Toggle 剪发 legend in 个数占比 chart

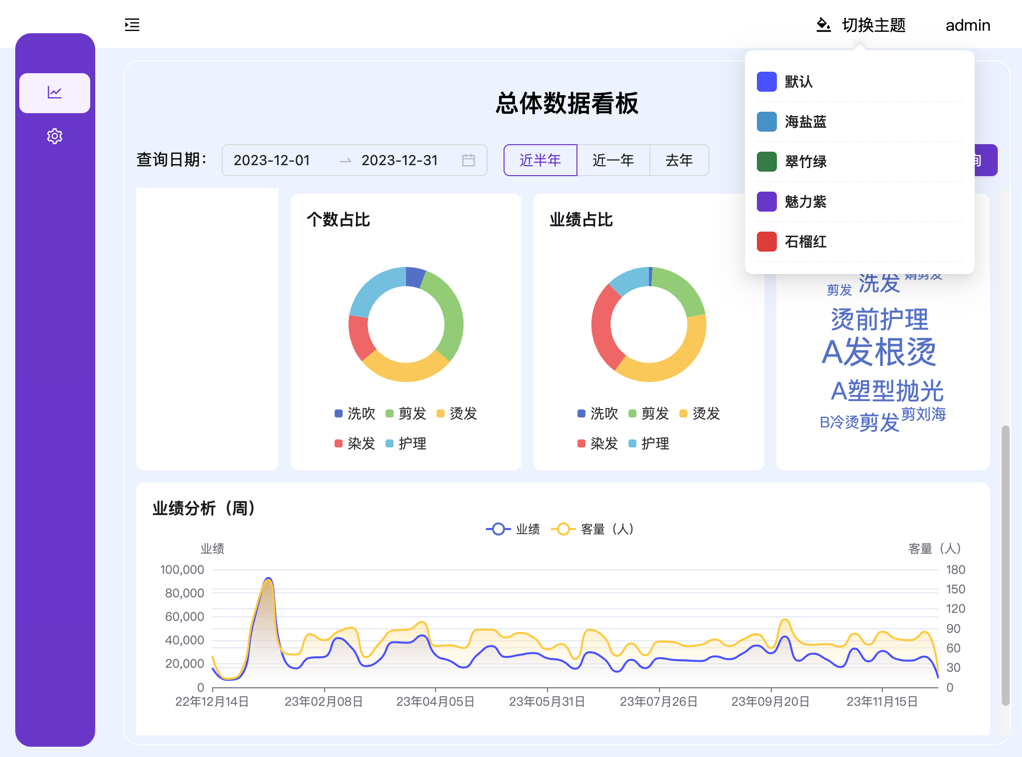405,413
